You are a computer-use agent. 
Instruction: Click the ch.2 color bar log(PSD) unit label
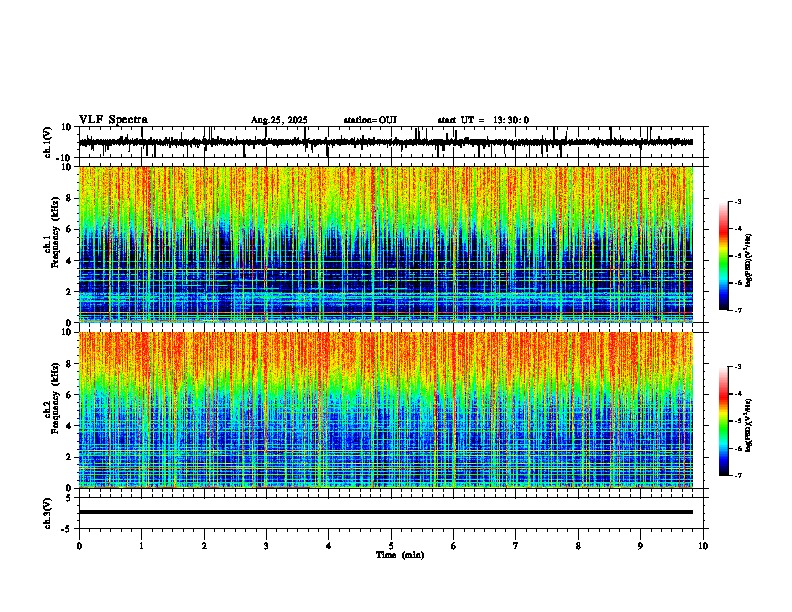click(x=749, y=426)
